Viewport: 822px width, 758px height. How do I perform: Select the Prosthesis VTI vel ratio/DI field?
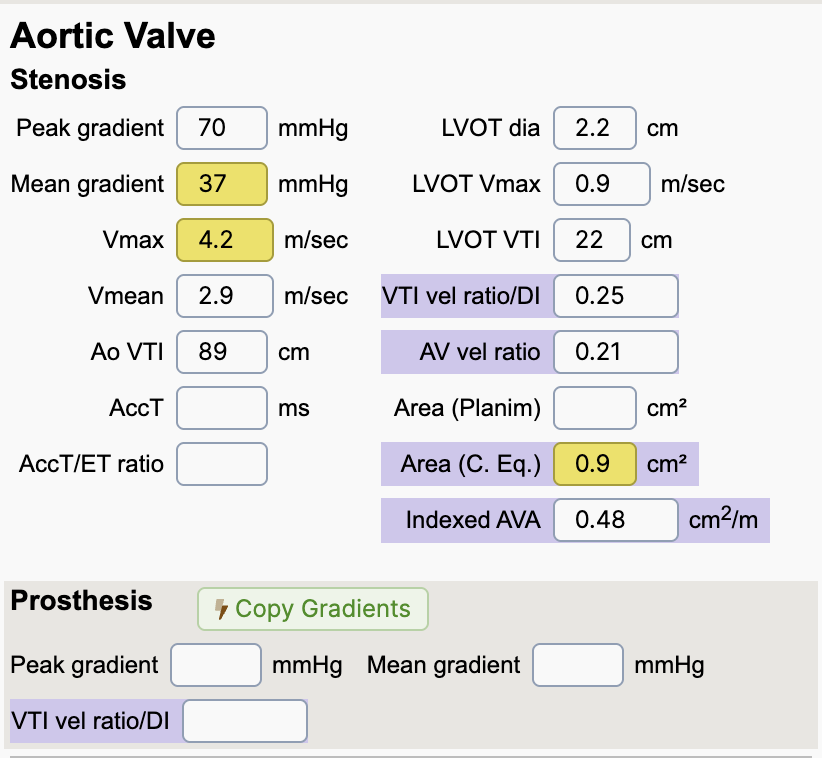(245, 721)
